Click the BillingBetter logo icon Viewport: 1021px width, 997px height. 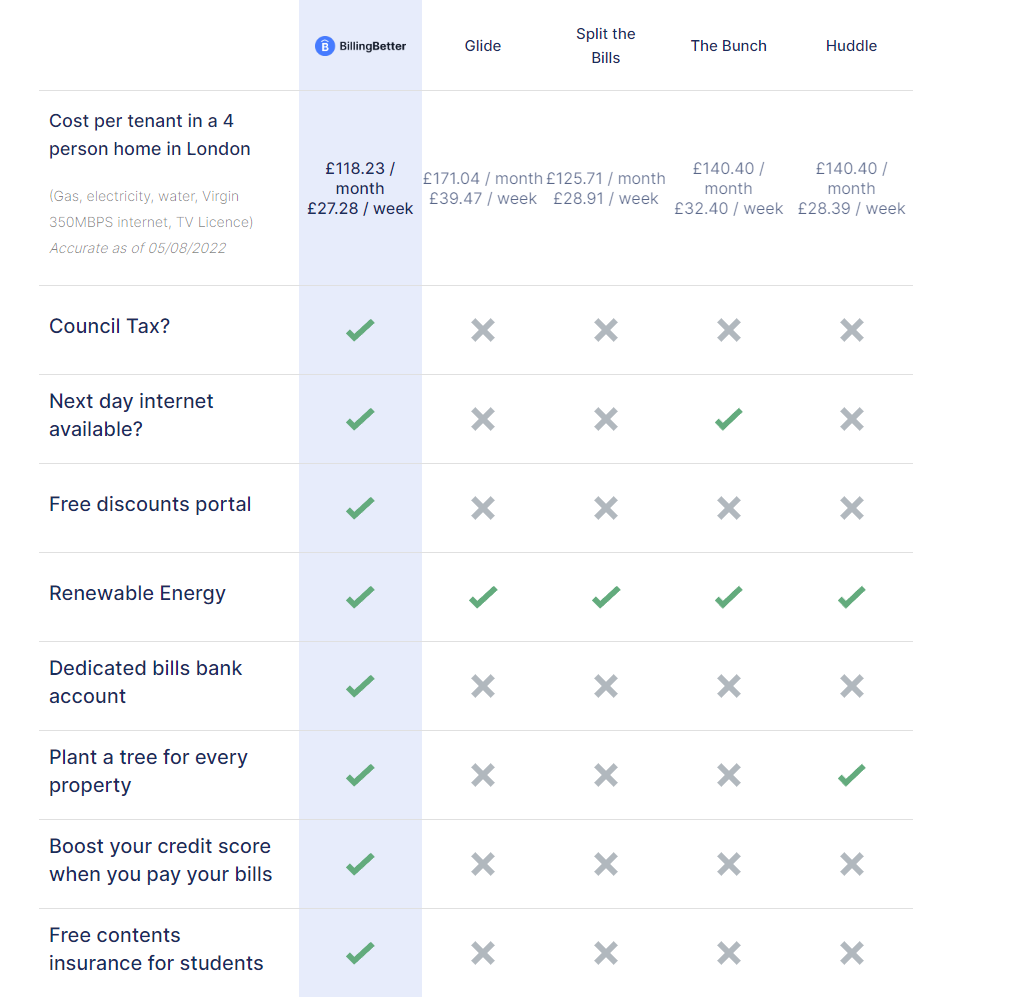coord(324,46)
